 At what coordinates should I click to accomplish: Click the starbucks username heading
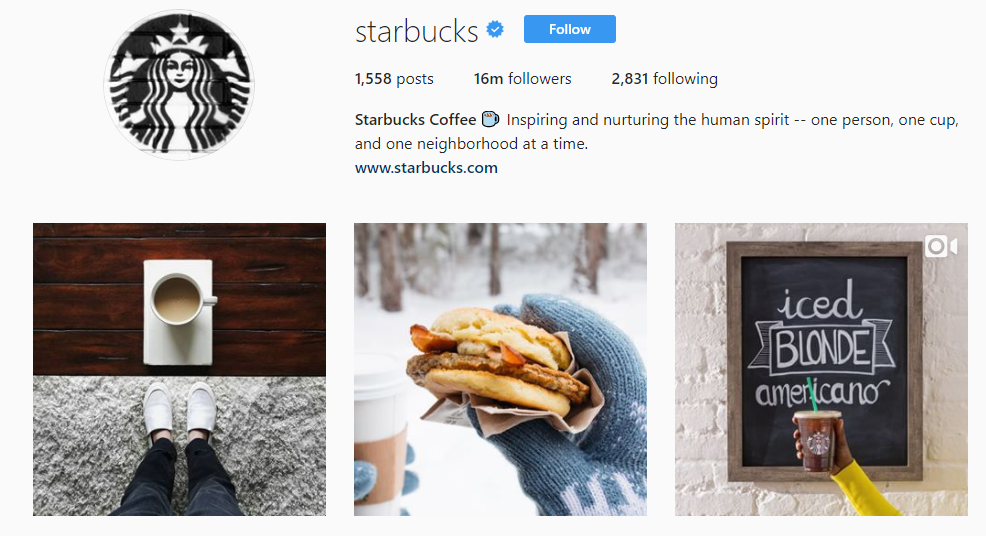417,31
